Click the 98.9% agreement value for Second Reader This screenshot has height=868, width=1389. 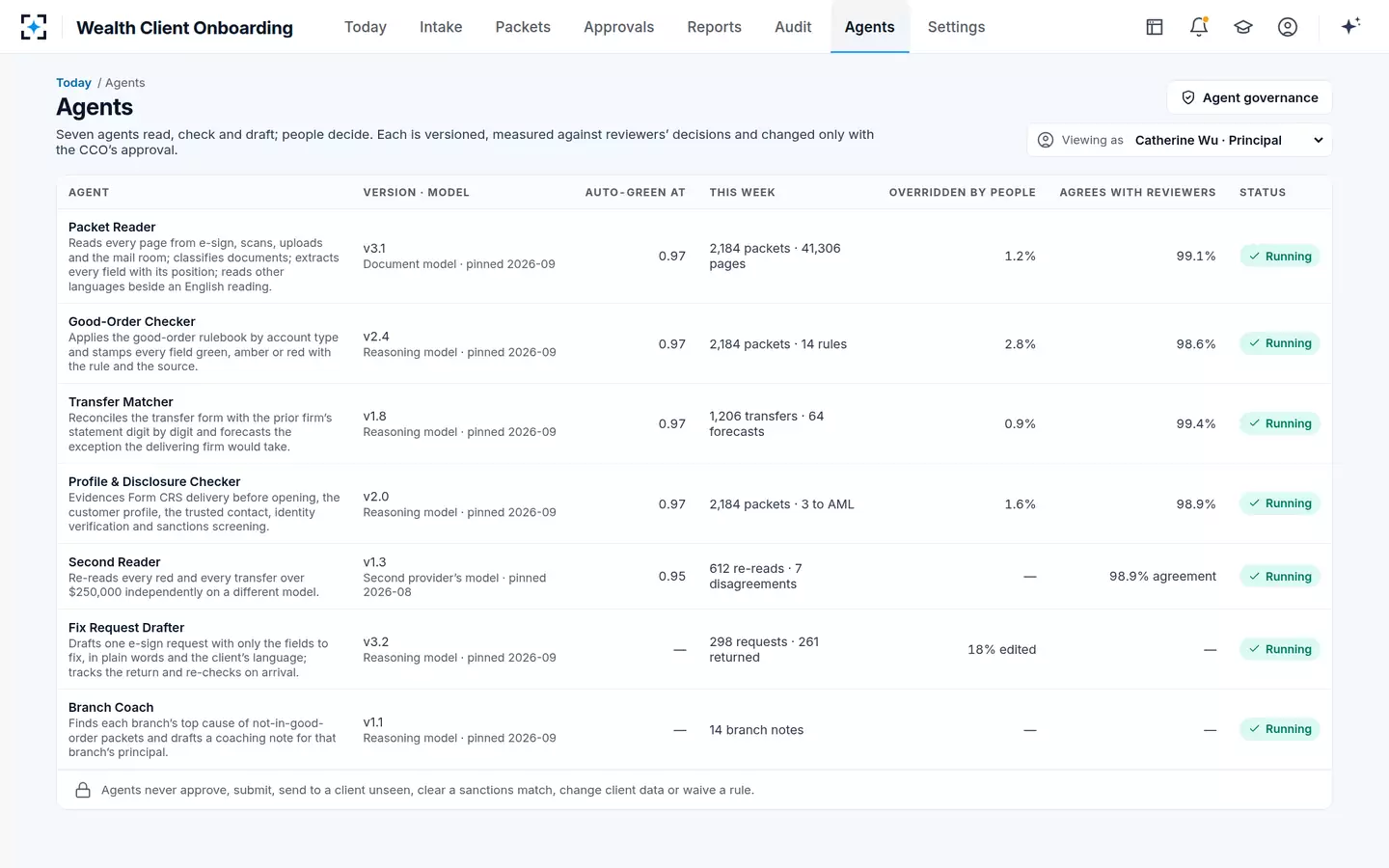pyautogui.click(x=1162, y=577)
